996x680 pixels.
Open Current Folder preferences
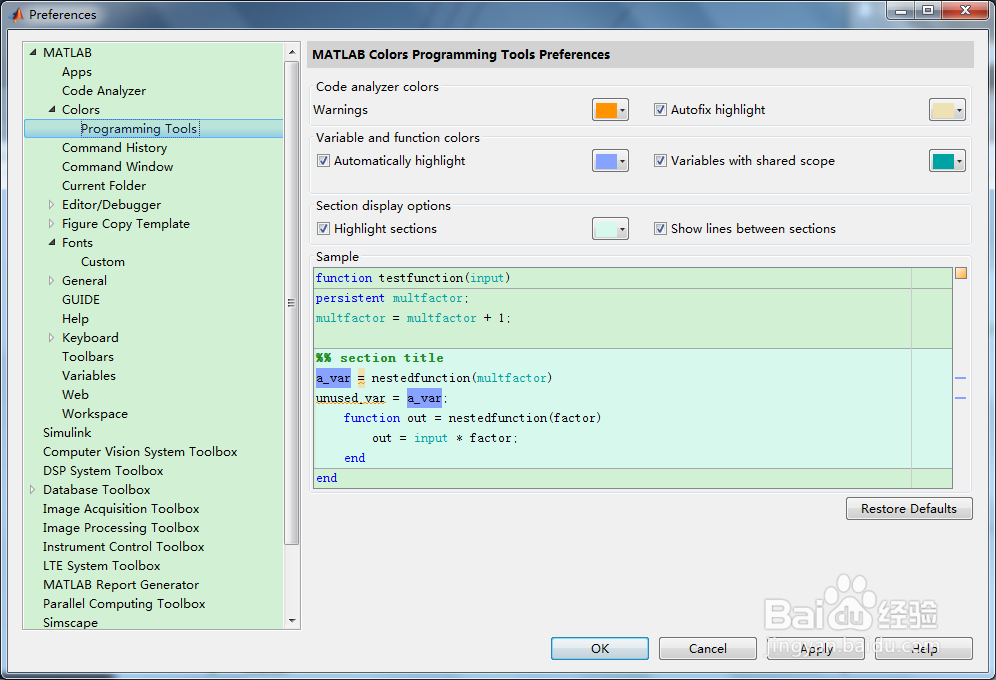pyautogui.click(x=104, y=185)
